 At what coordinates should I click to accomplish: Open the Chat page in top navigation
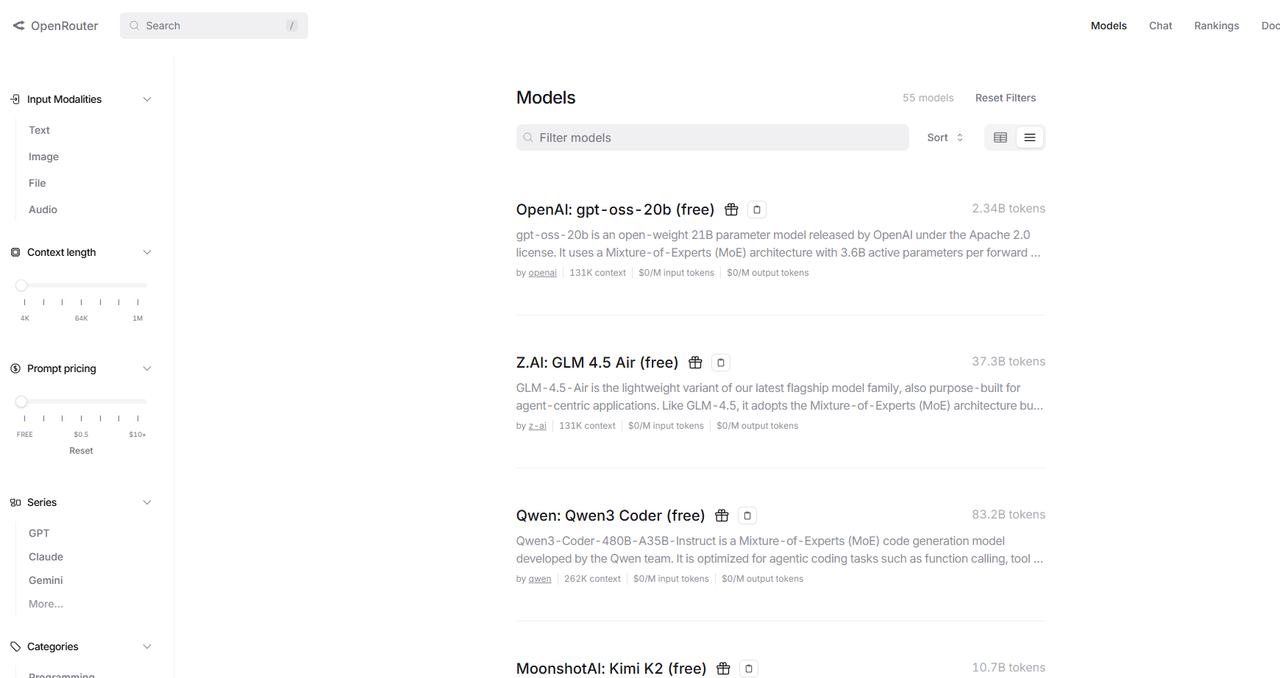[x=1160, y=26]
